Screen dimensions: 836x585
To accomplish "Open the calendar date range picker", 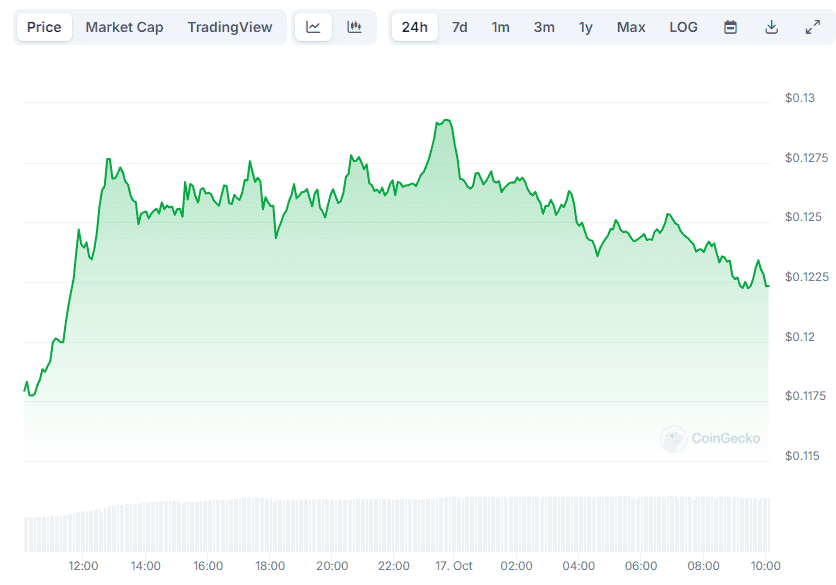I will [730, 27].
